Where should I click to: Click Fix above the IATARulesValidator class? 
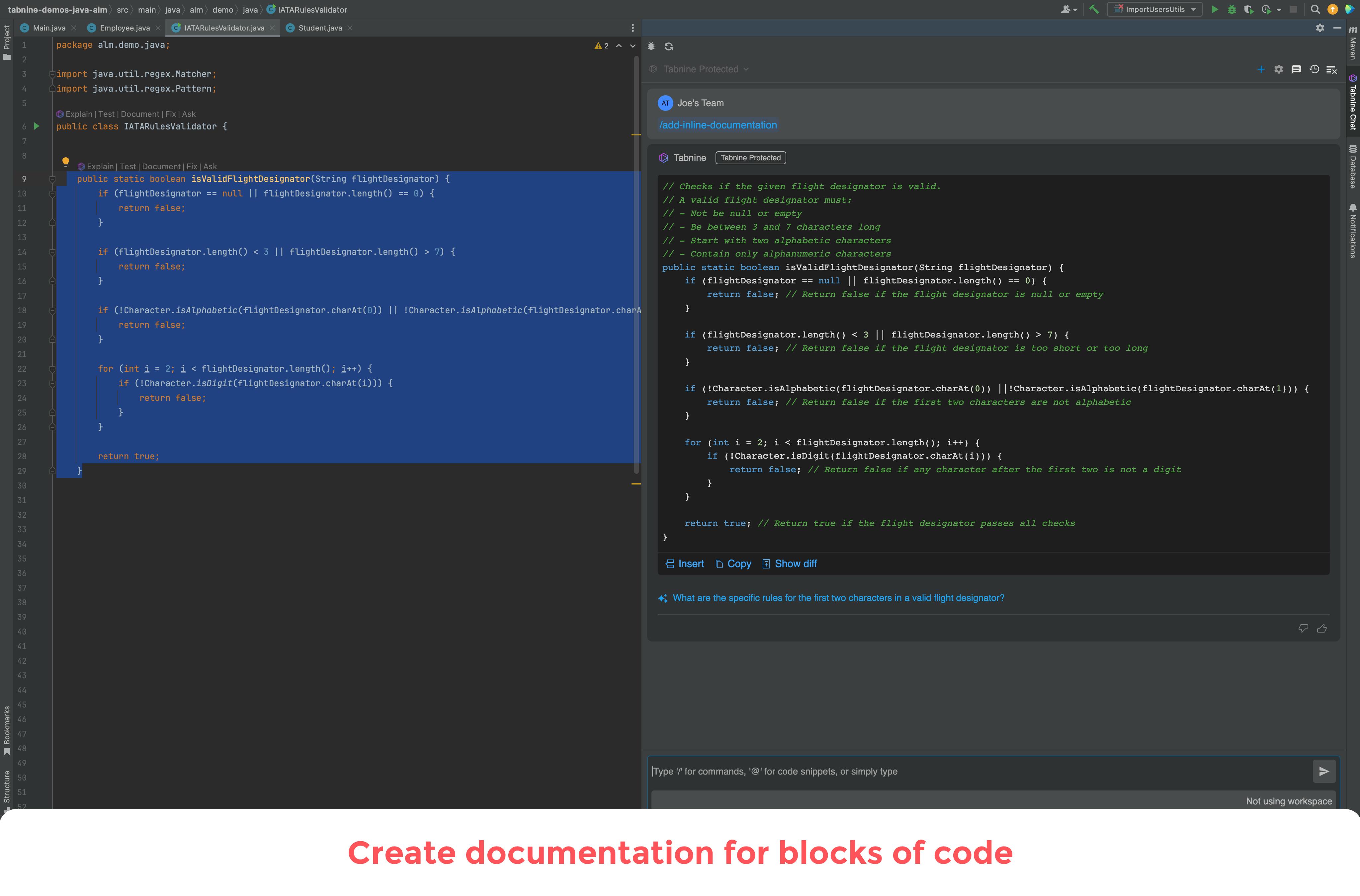point(170,114)
